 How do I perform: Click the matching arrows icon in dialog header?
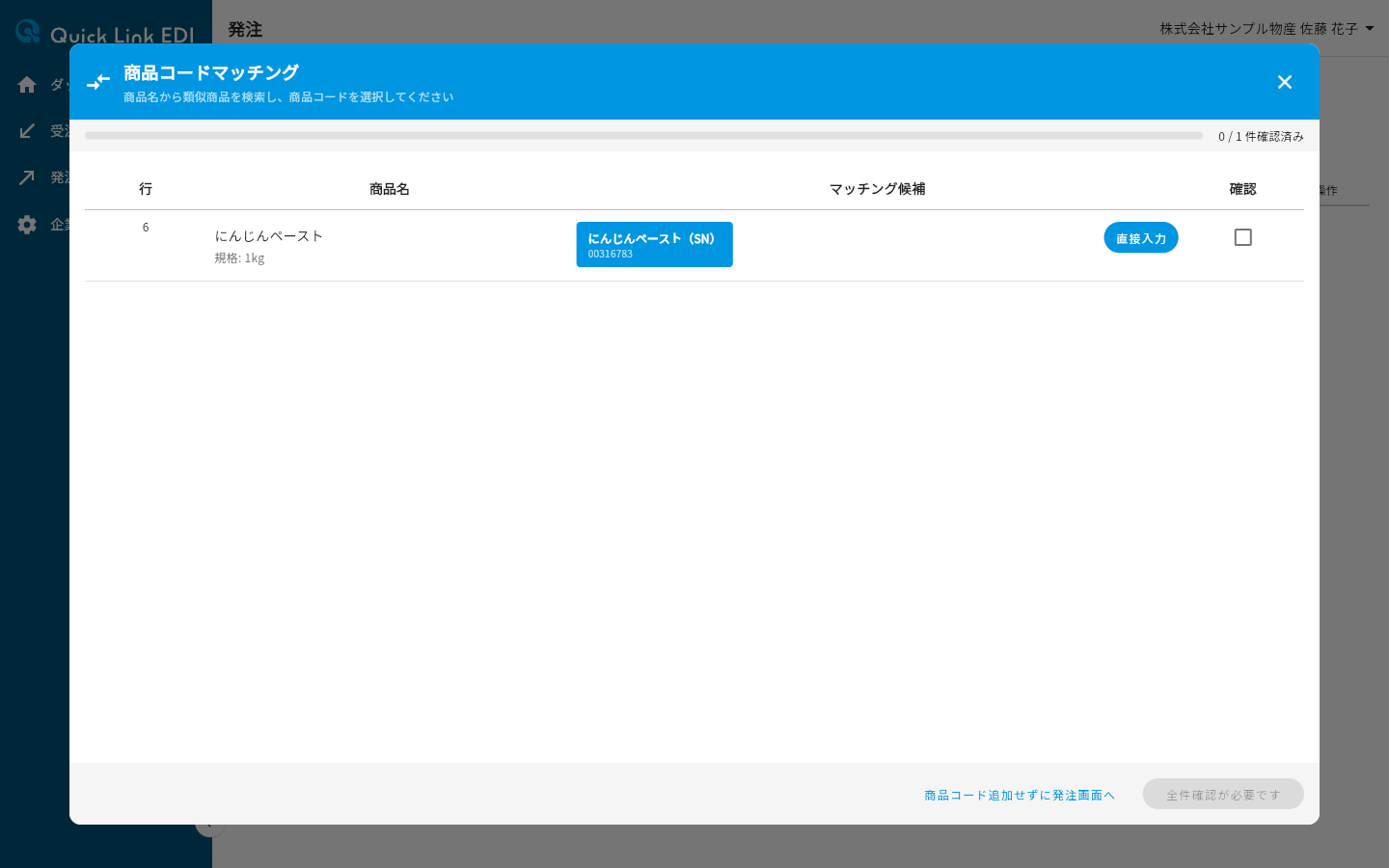[x=98, y=82]
